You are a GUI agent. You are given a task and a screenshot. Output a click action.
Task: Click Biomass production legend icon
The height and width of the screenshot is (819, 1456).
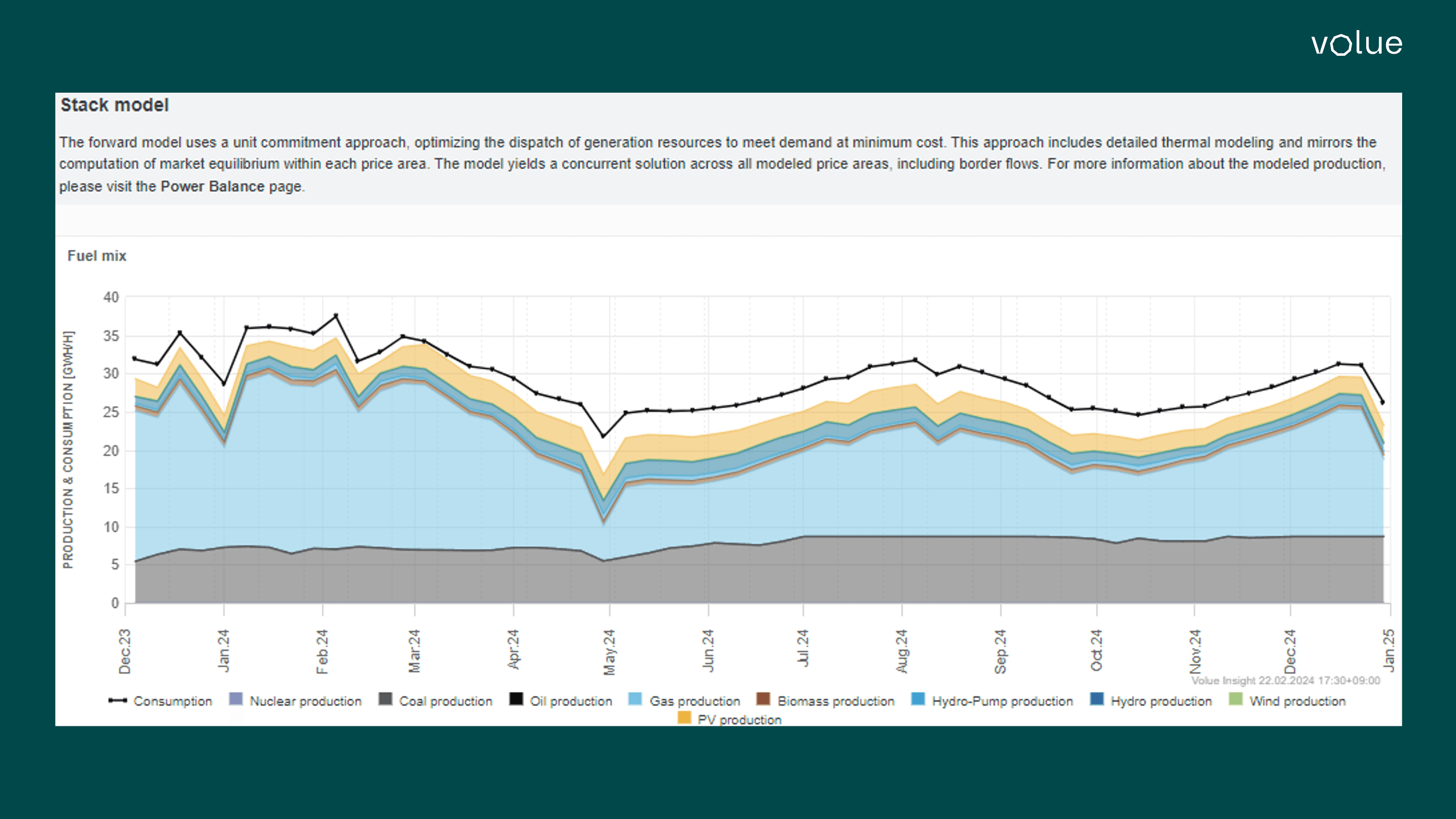click(763, 700)
